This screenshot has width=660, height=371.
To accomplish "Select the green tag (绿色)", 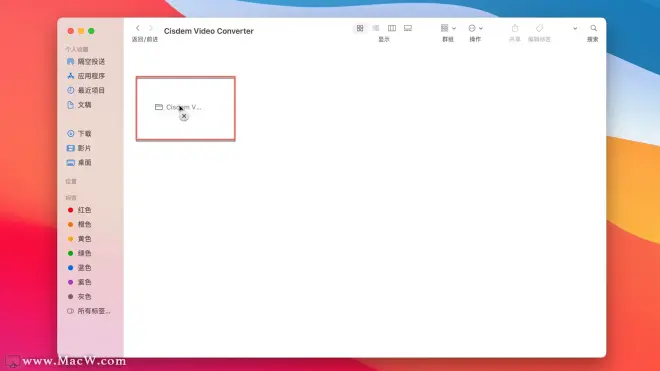I will click(x=79, y=253).
